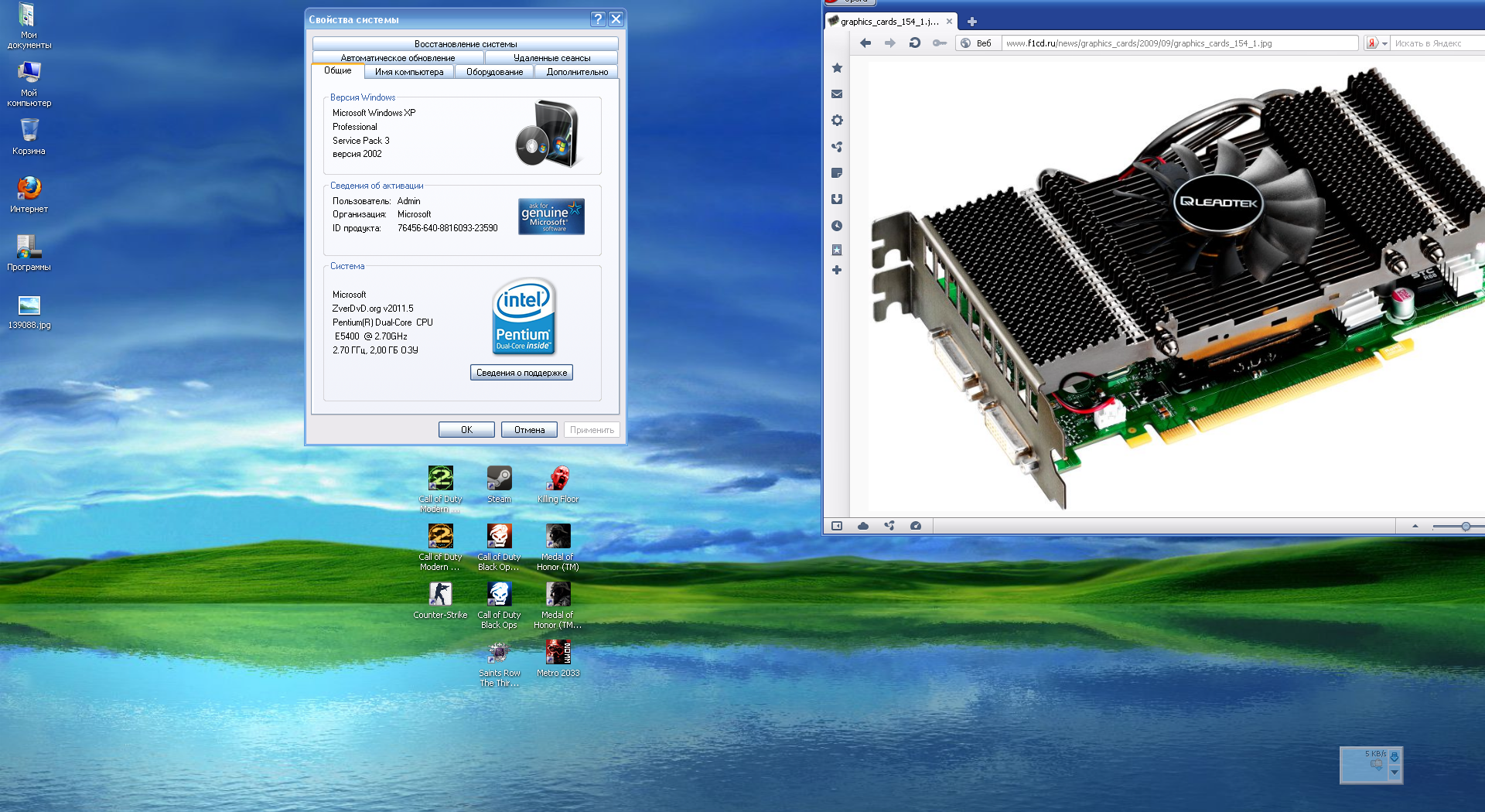
Task: Click the Веб globe badge in address bar
Action: 978,43
